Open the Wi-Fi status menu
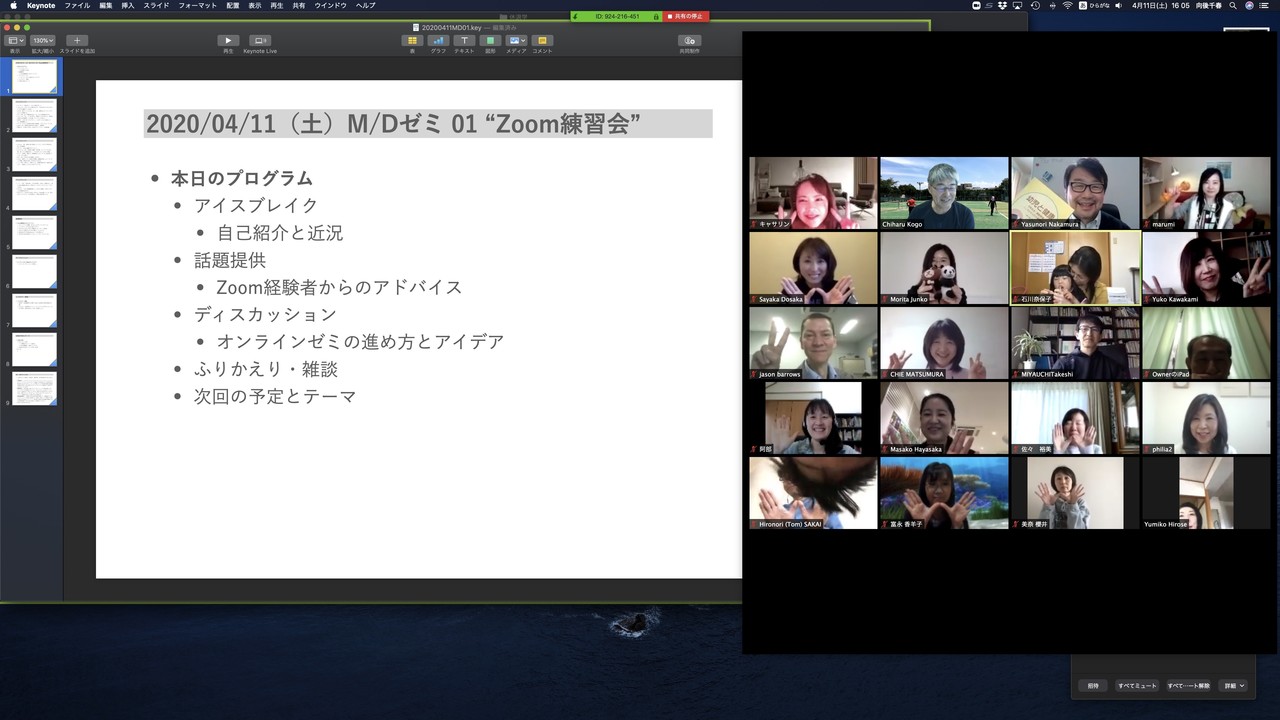 pyautogui.click(x=1067, y=5)
